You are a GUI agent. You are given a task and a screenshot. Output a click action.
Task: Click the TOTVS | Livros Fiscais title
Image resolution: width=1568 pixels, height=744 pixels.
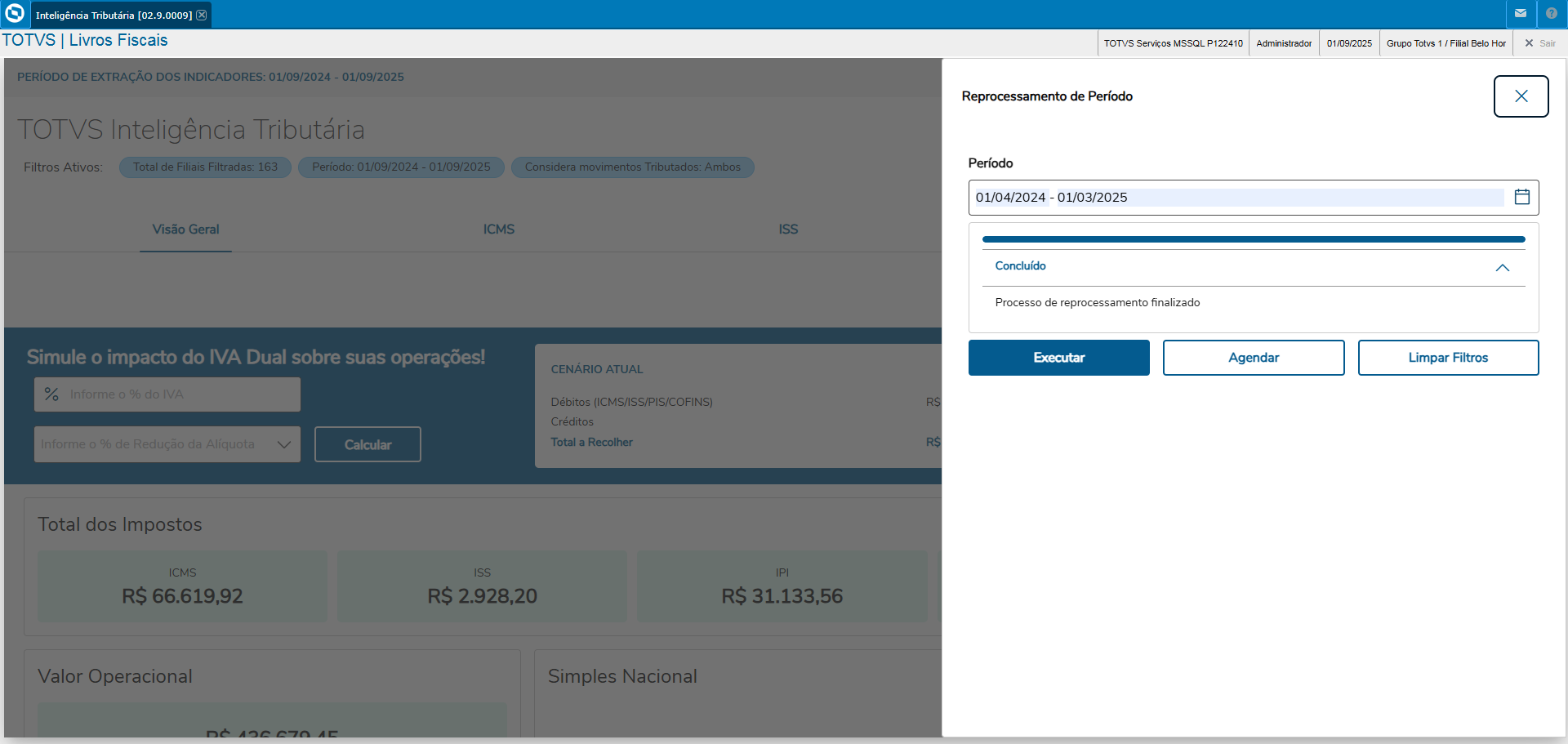coord(85,40)
